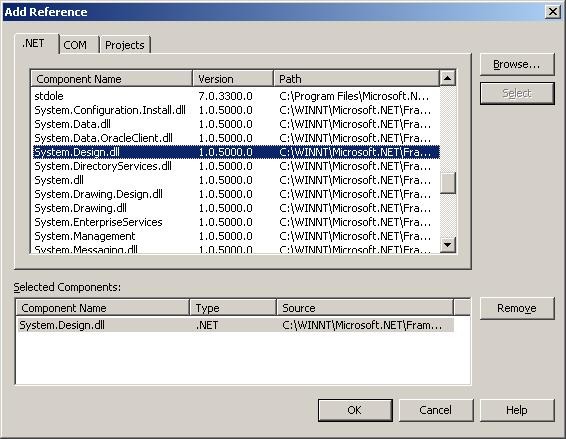Open Help for this dialog

(517, 410)
